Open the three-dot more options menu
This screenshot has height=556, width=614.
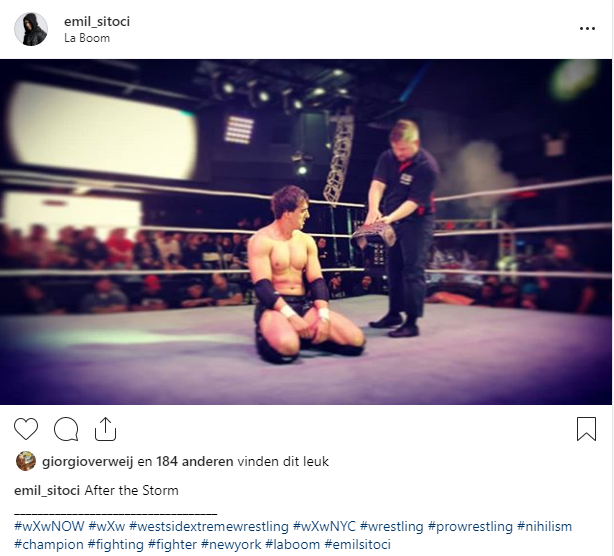click(587, 29)
